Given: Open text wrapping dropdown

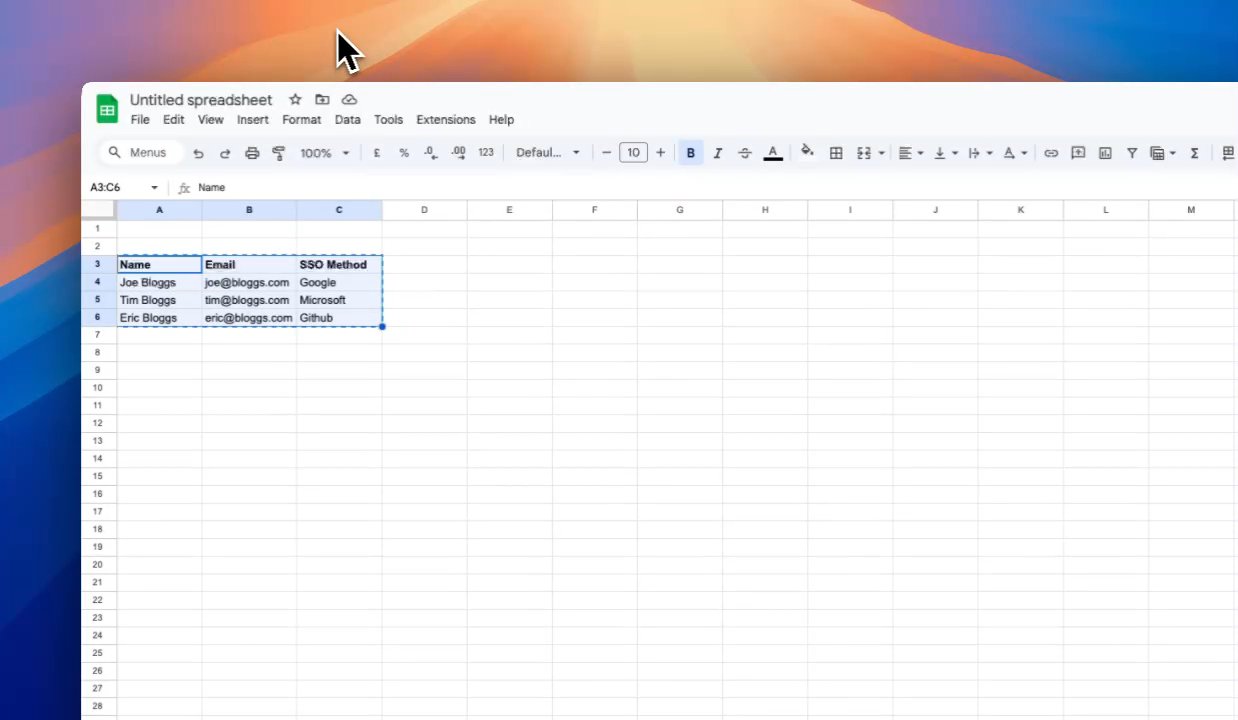Looking at the screenshot, I should coord(980,153).
